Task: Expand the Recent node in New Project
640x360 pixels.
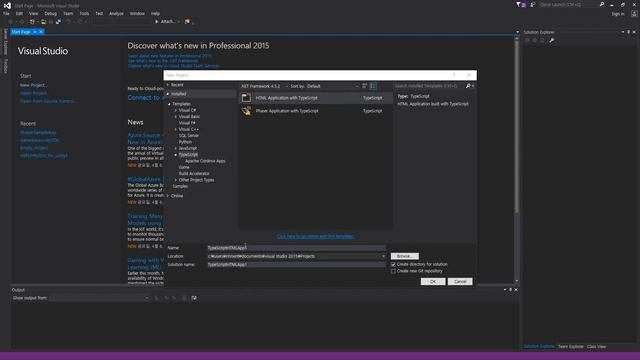Action: tap(168, 85)
